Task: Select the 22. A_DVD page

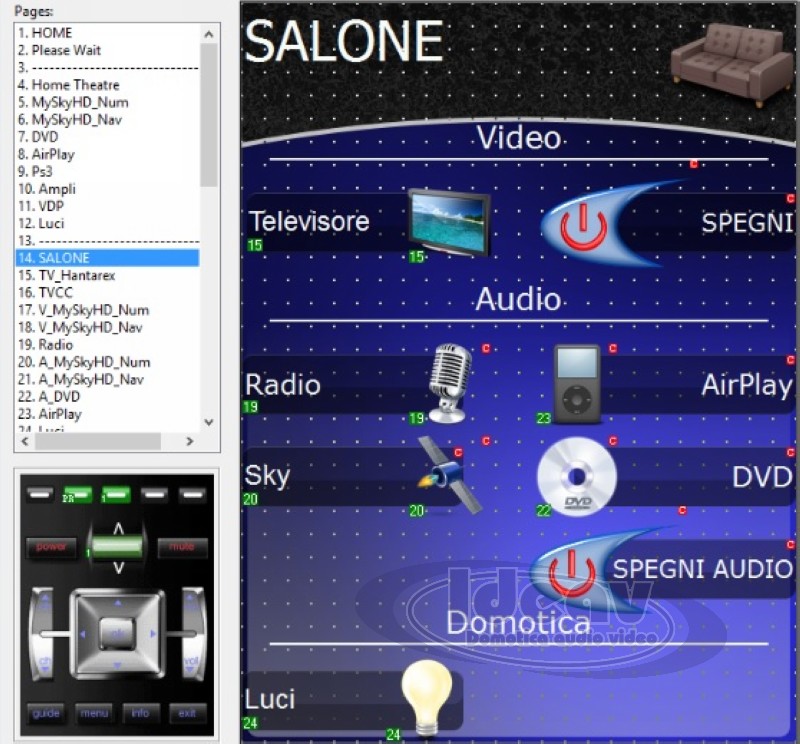Action: click(107, 396)
